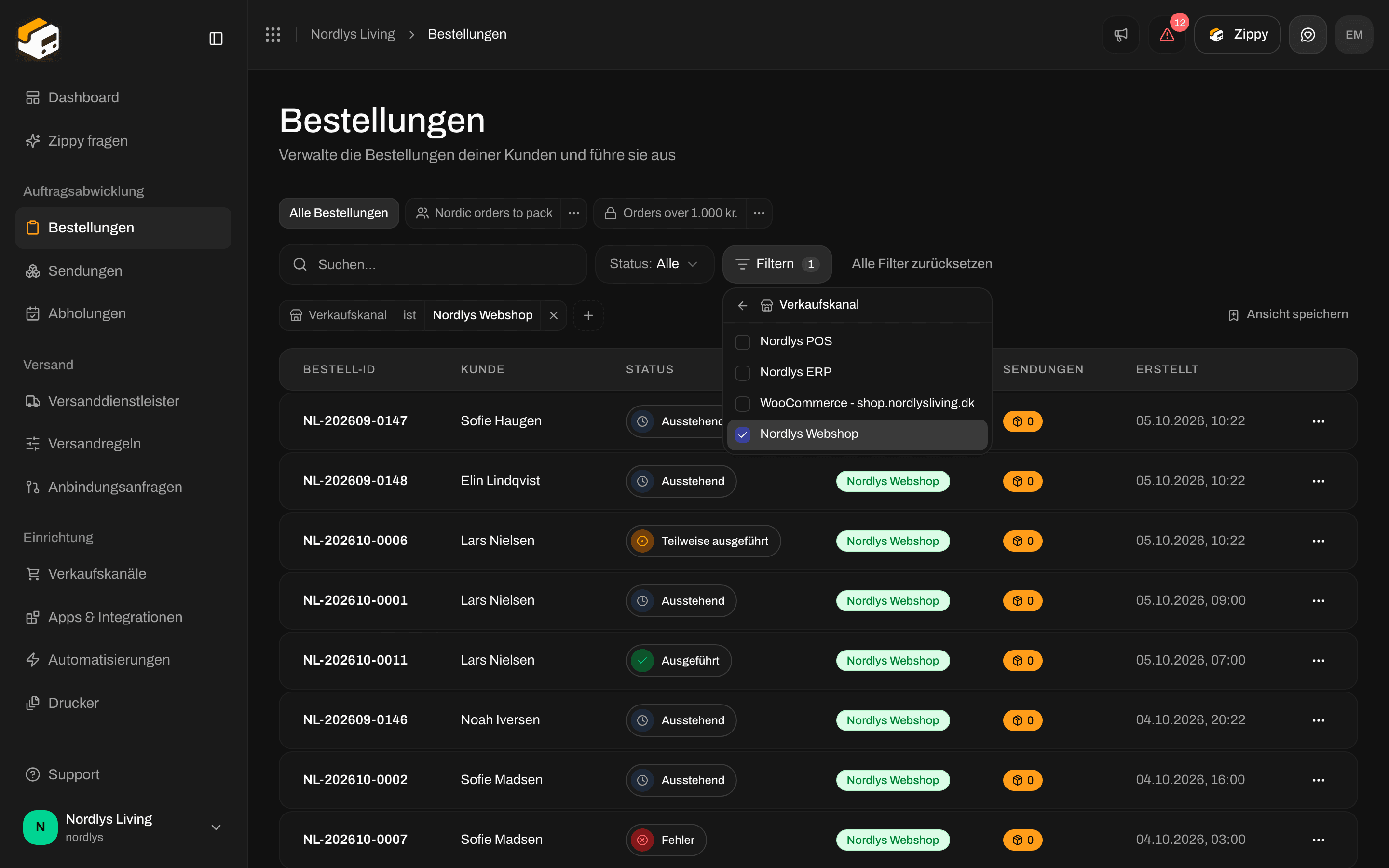Screen dimensions: 1389x868
Task: Open the Zippy assistant button in the header
Action: tap(1238, 34)
